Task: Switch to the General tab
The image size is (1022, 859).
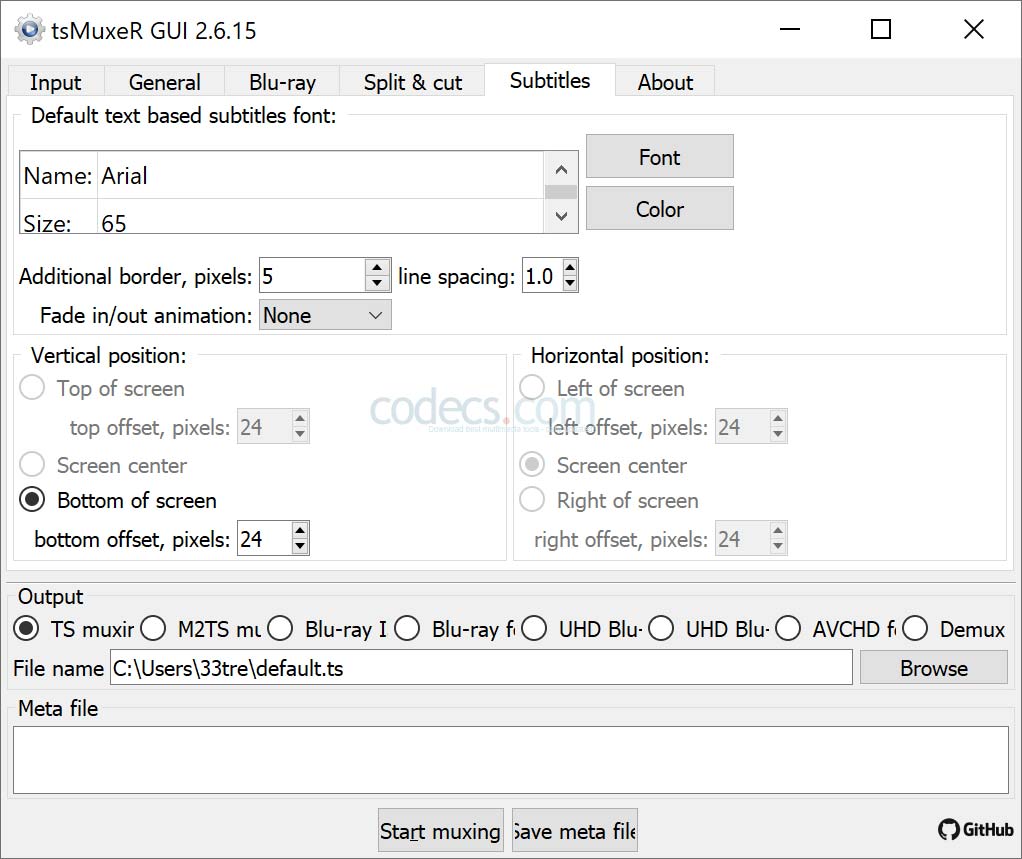Action: pos(164,82)
